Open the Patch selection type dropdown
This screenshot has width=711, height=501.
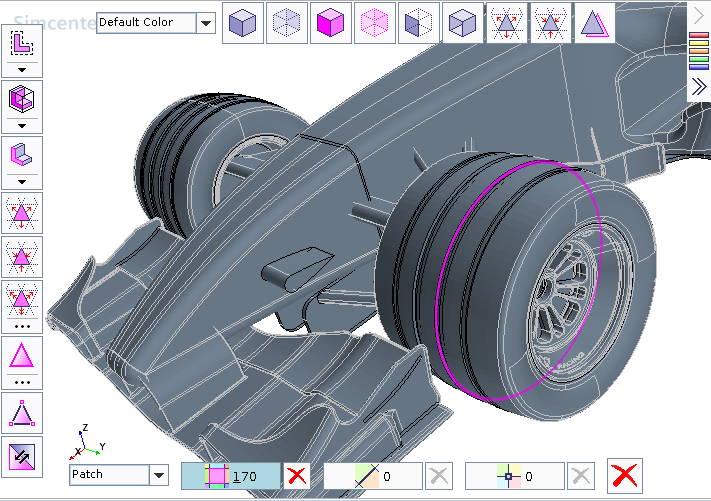click(x=158, y=475)
